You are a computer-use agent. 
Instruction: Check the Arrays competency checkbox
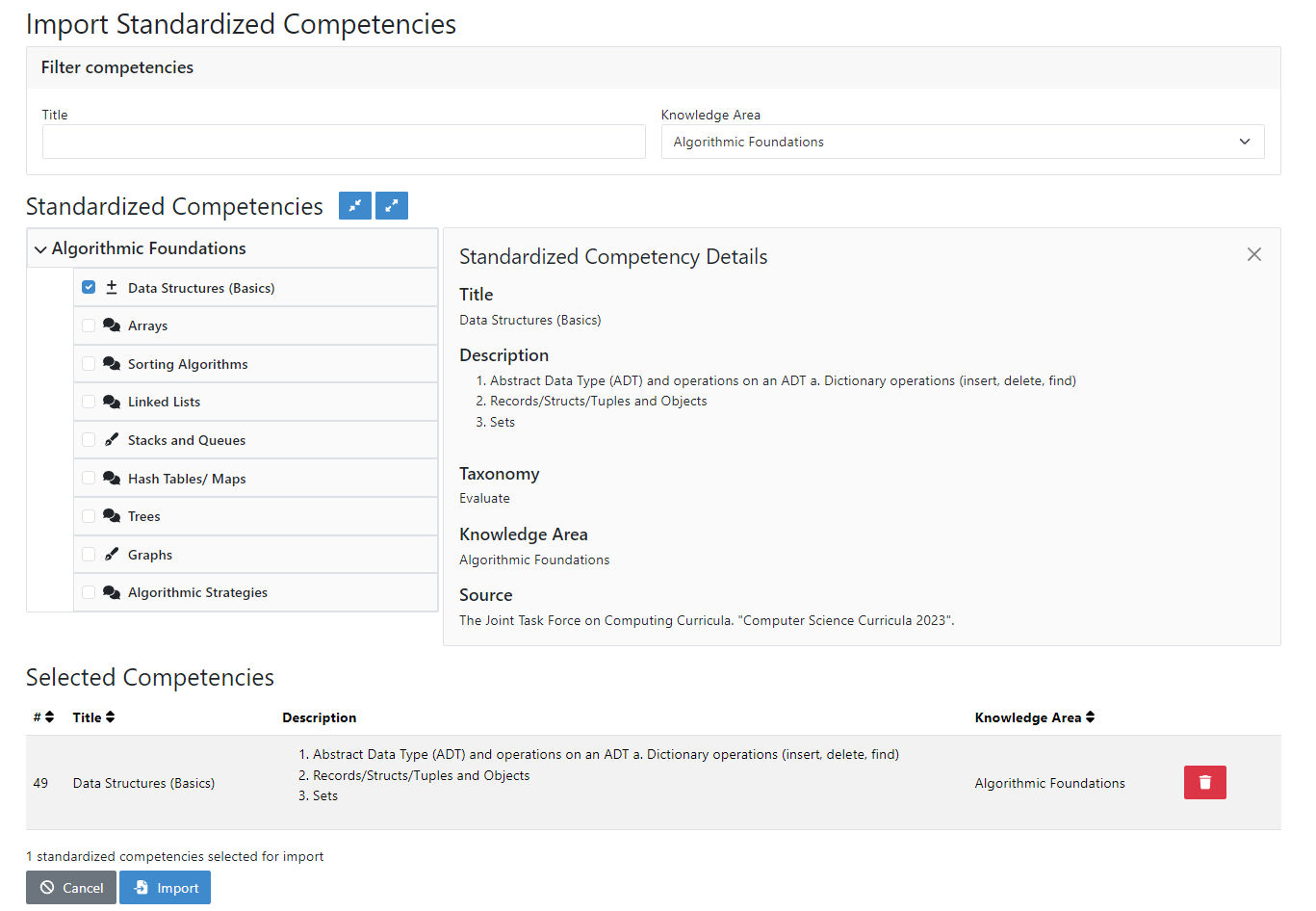89,325
